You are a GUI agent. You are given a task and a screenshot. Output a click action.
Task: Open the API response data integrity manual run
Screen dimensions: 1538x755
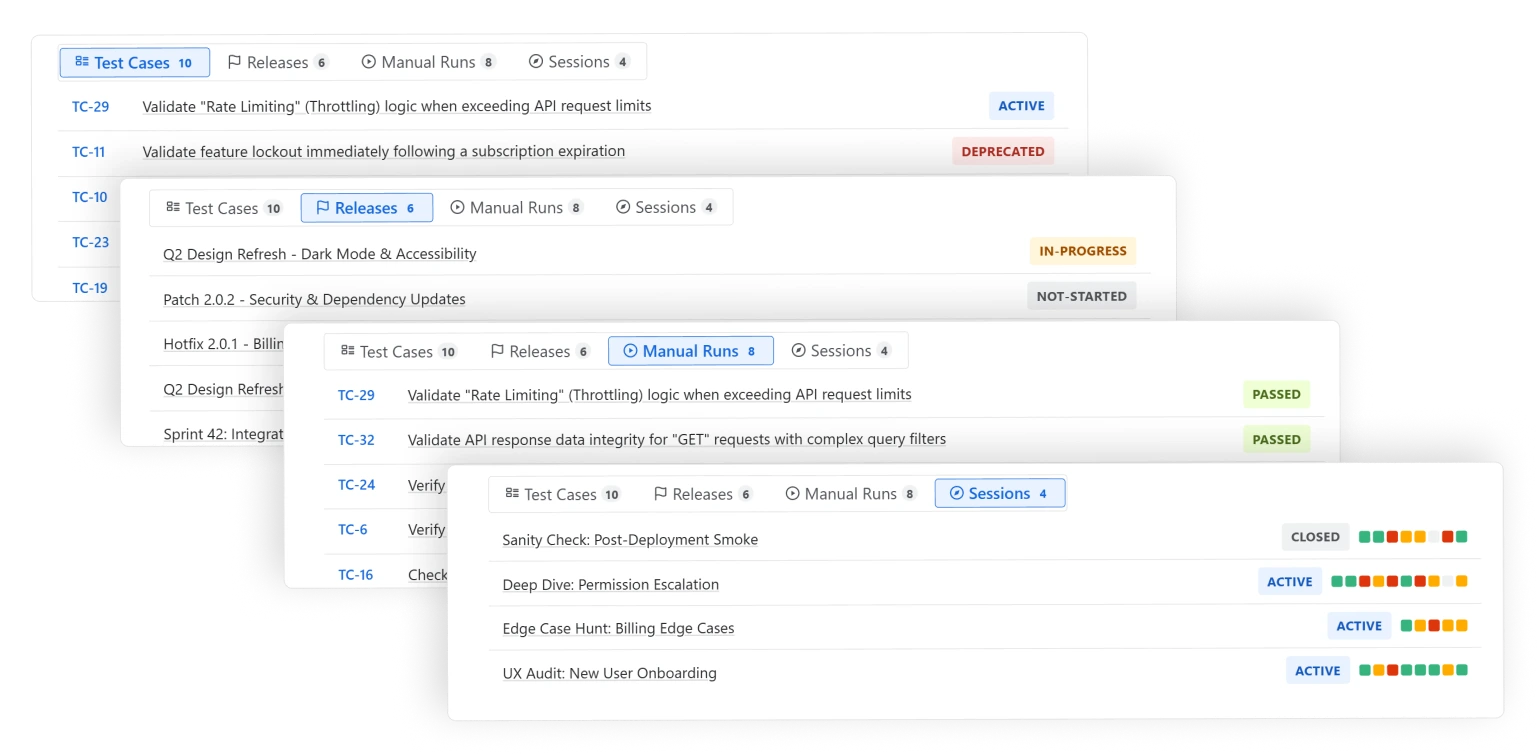(677, 439)
